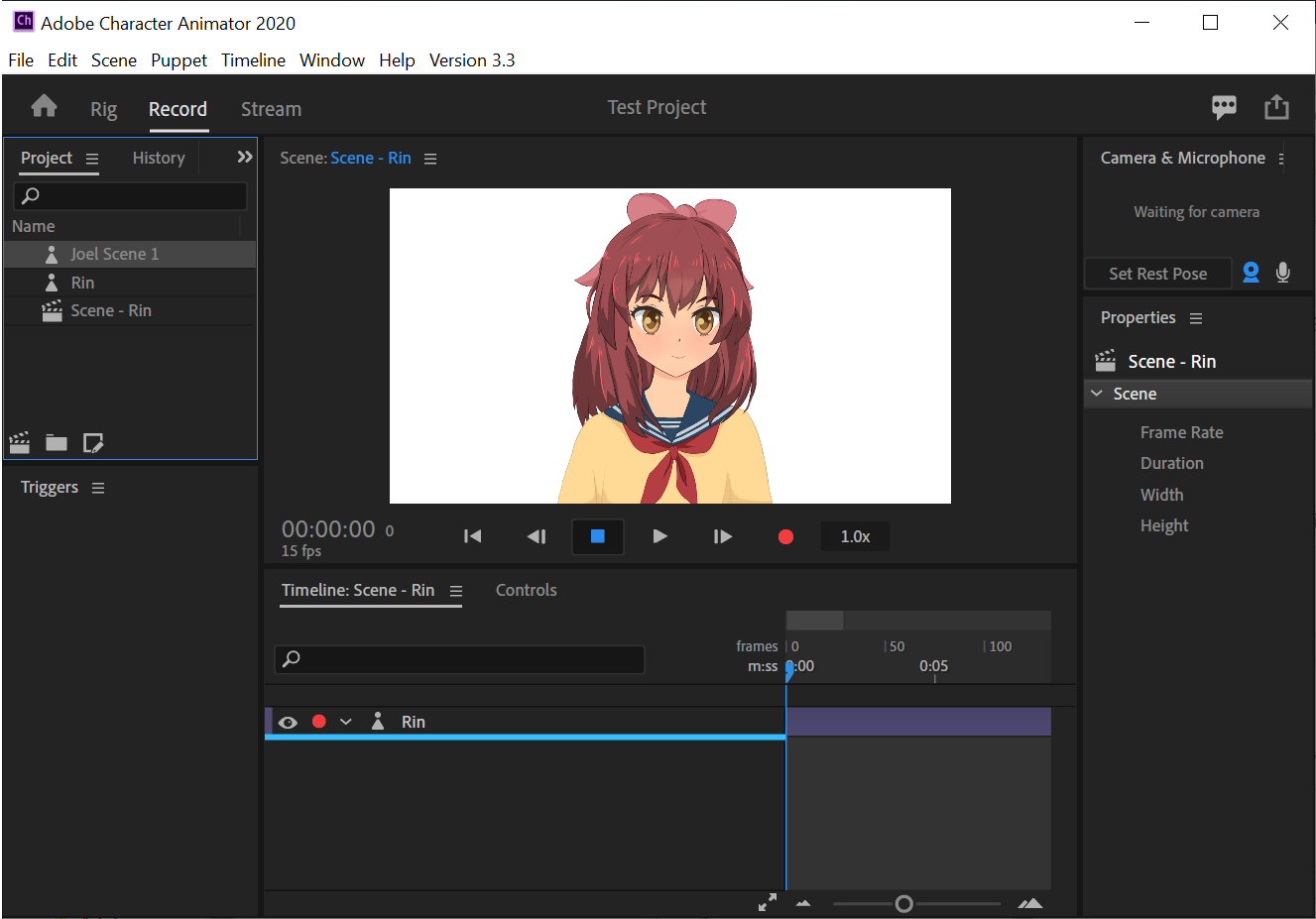Screen dimensions: 1316x919
Task: Click the Set Rest Pose button
Action: [1157, 273]
